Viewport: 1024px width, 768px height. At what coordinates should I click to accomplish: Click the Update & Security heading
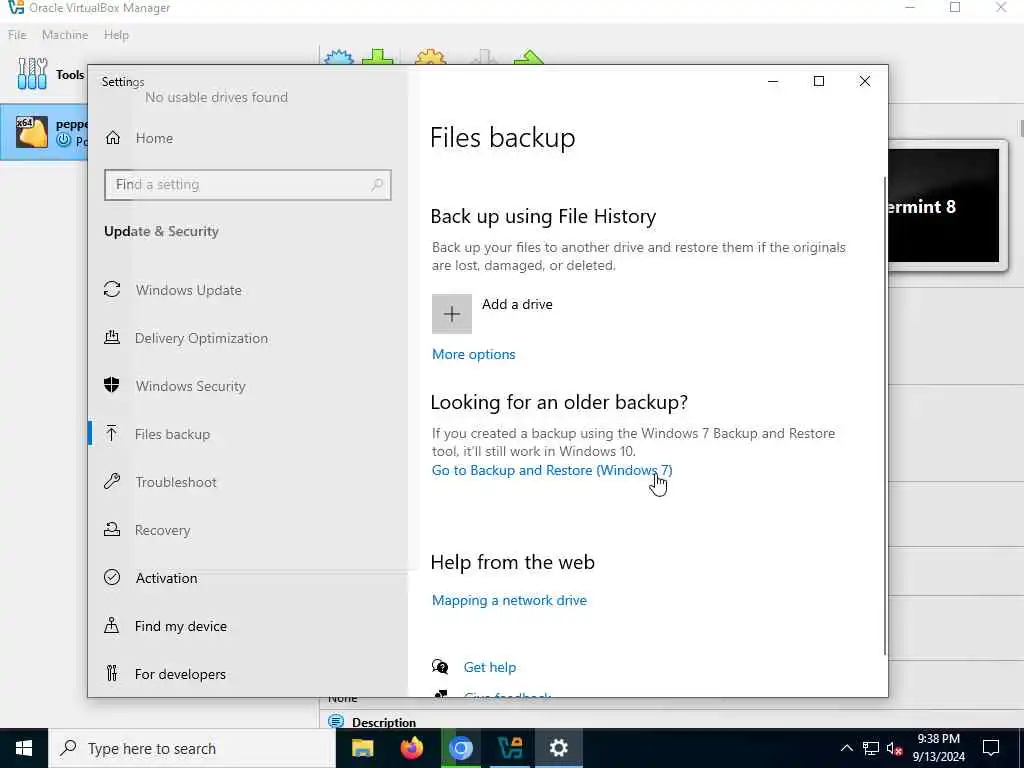pos(161,231)
